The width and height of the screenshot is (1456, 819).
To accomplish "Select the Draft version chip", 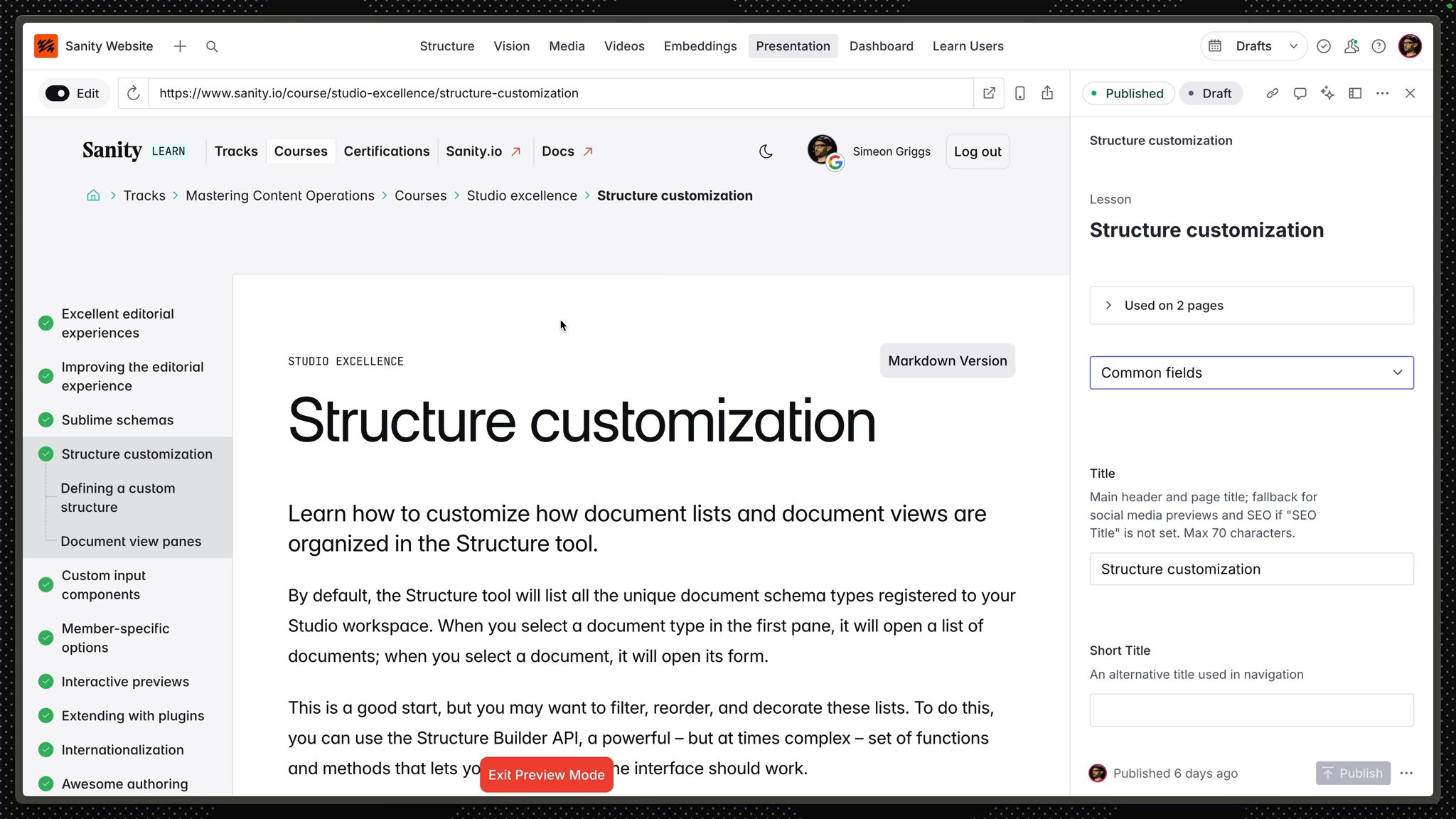I will (1210, 93).
